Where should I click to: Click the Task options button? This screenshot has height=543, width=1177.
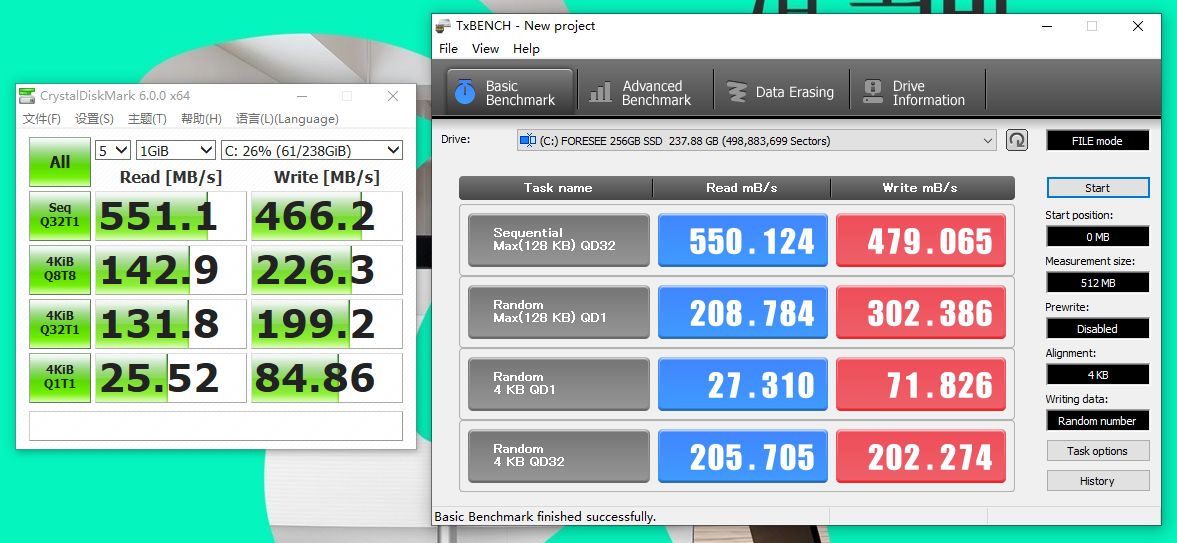pos(1097,451)
